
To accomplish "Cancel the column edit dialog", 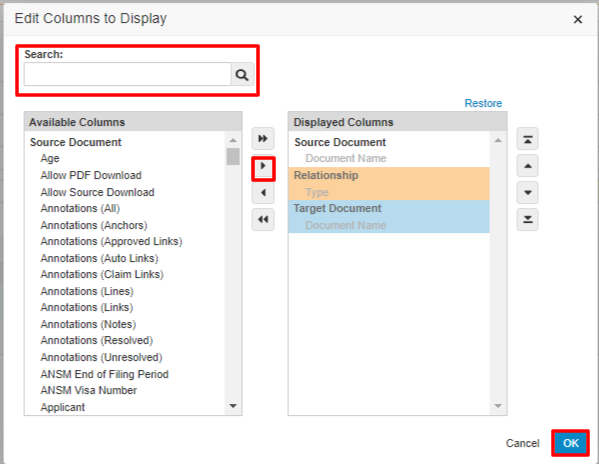I will [522, 443].
